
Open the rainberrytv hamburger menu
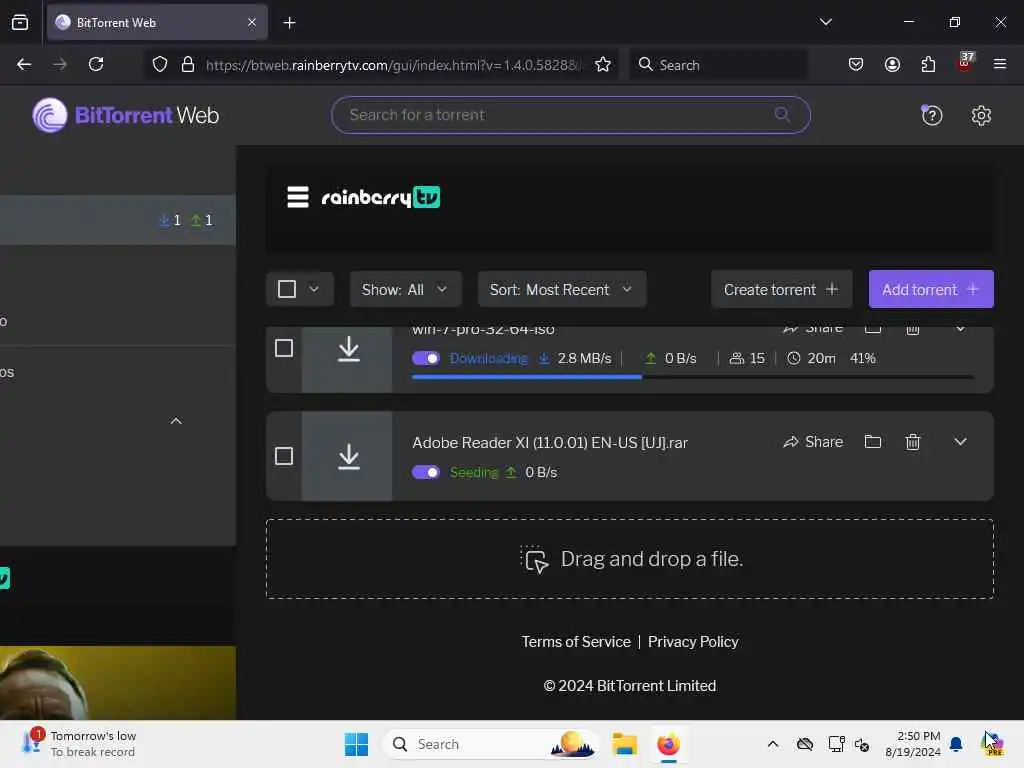tap(298, 197)
